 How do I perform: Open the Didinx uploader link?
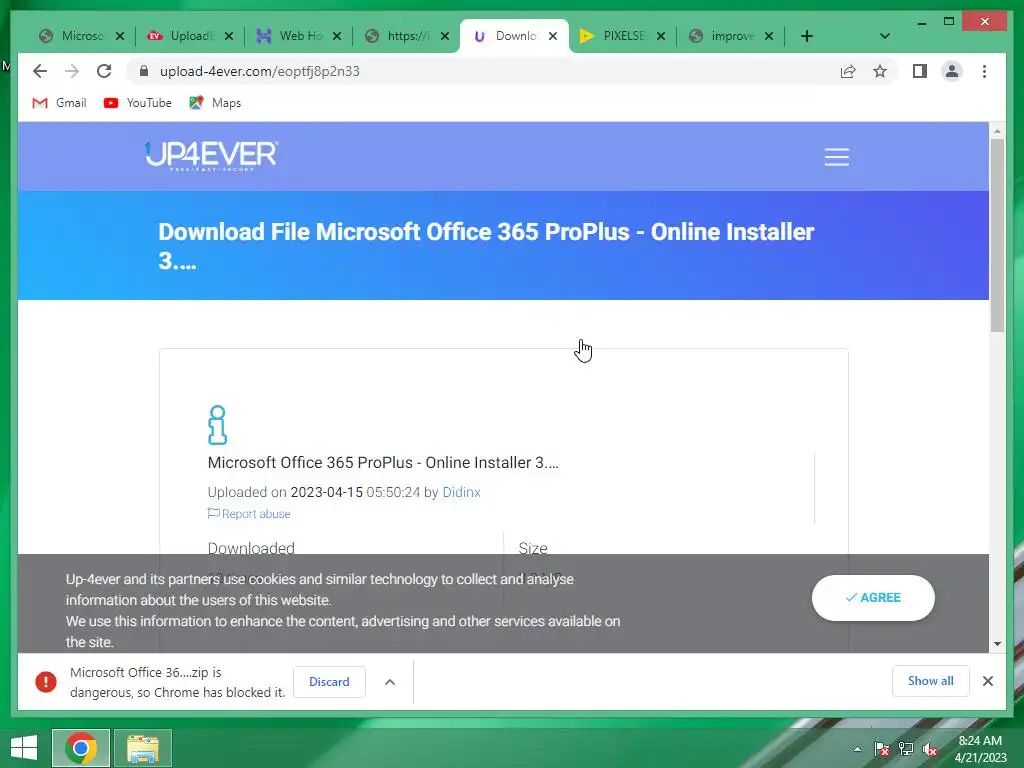[x=461, y=492]
